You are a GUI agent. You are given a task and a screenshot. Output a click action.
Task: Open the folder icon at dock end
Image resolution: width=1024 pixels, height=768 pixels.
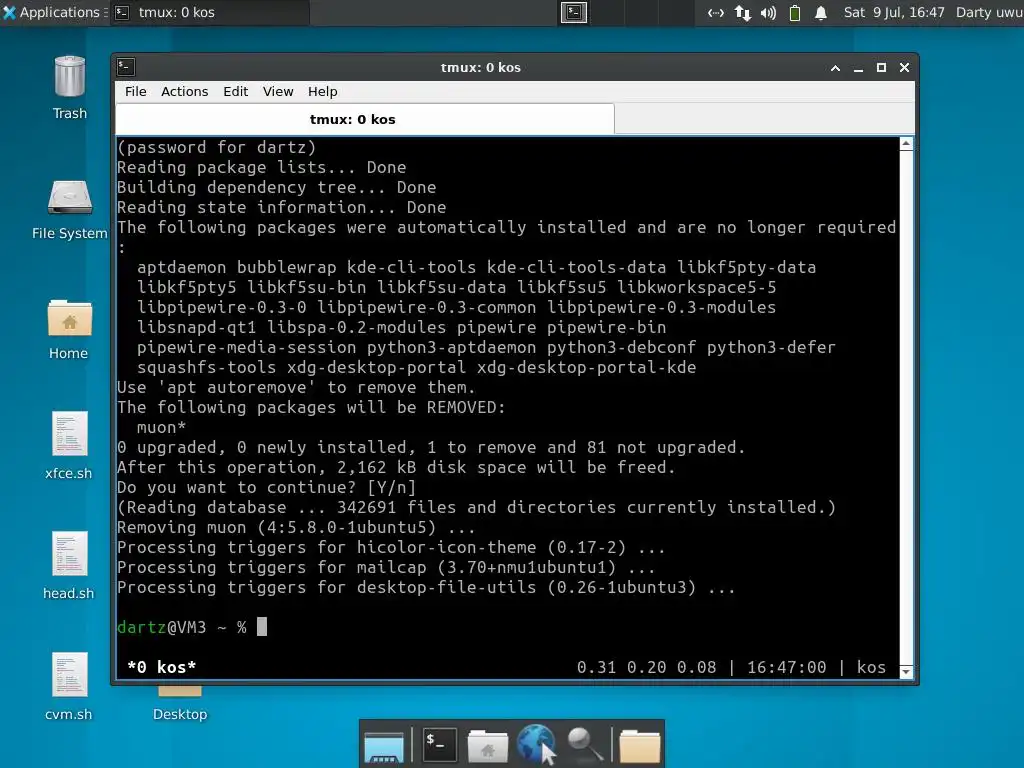click(x=639, y=746)
